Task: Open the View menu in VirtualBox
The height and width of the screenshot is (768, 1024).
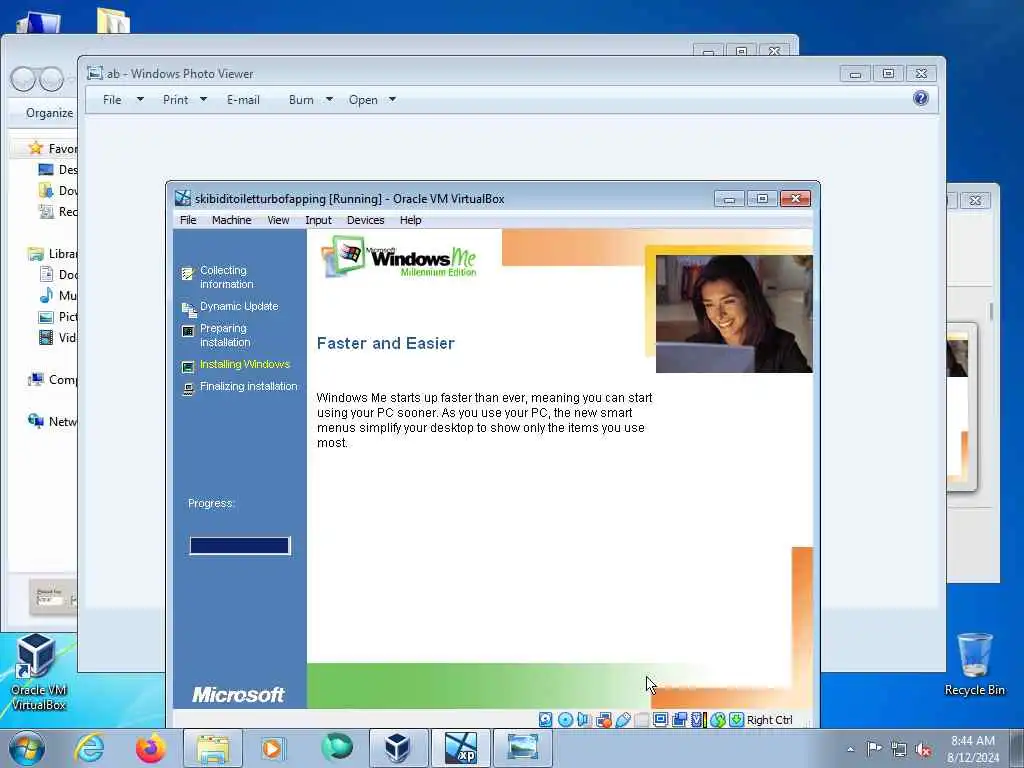Action: 278,220
